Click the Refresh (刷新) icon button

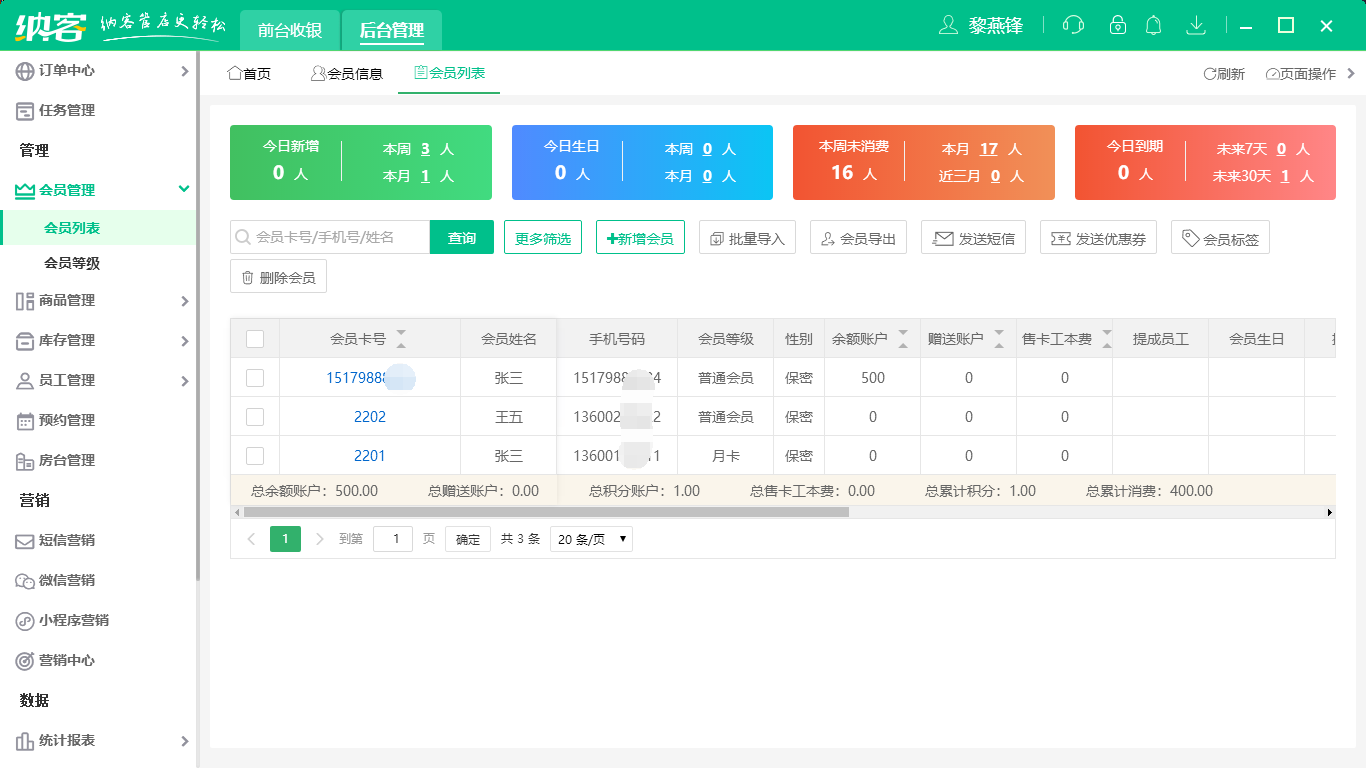click(x=1223, y=74)
